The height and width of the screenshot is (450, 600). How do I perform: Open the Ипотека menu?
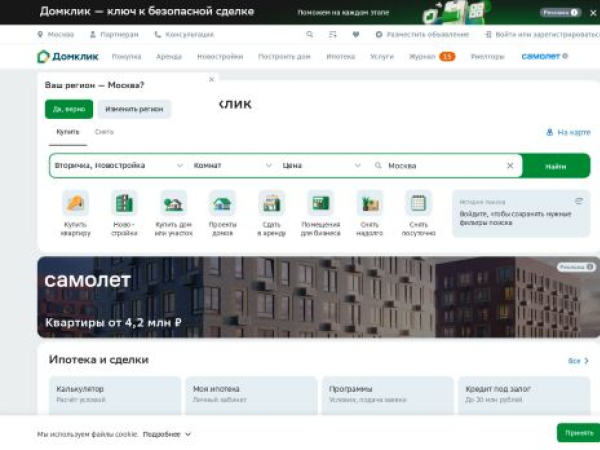pos(341,57)
